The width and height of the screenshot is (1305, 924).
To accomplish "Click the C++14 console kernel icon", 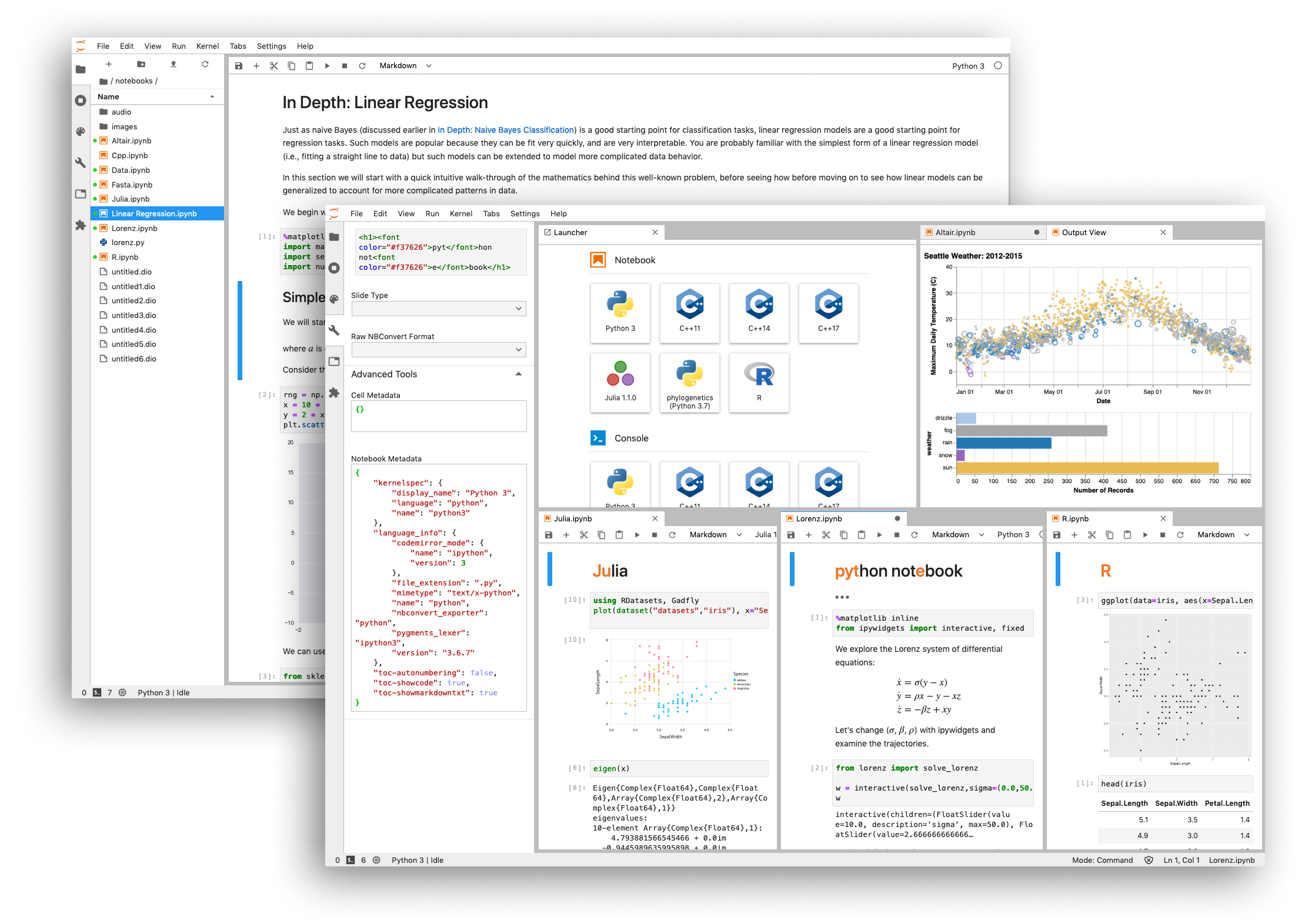I will [x=757, y=487].
